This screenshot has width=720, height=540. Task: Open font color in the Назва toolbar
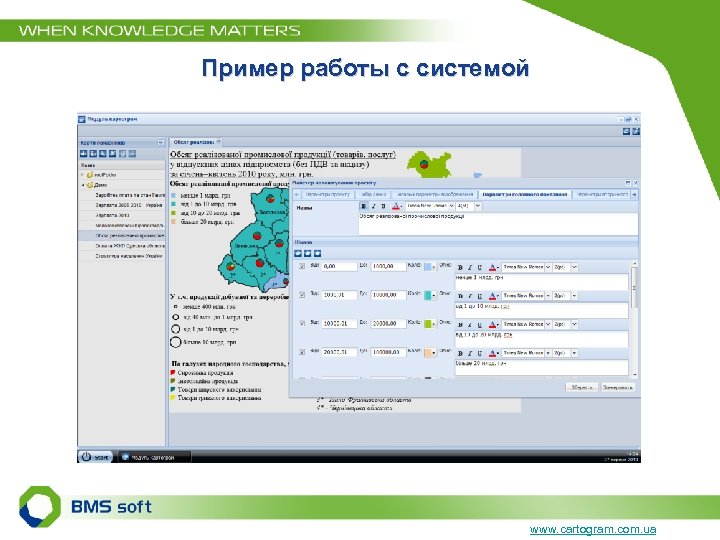tap(396, 206)
